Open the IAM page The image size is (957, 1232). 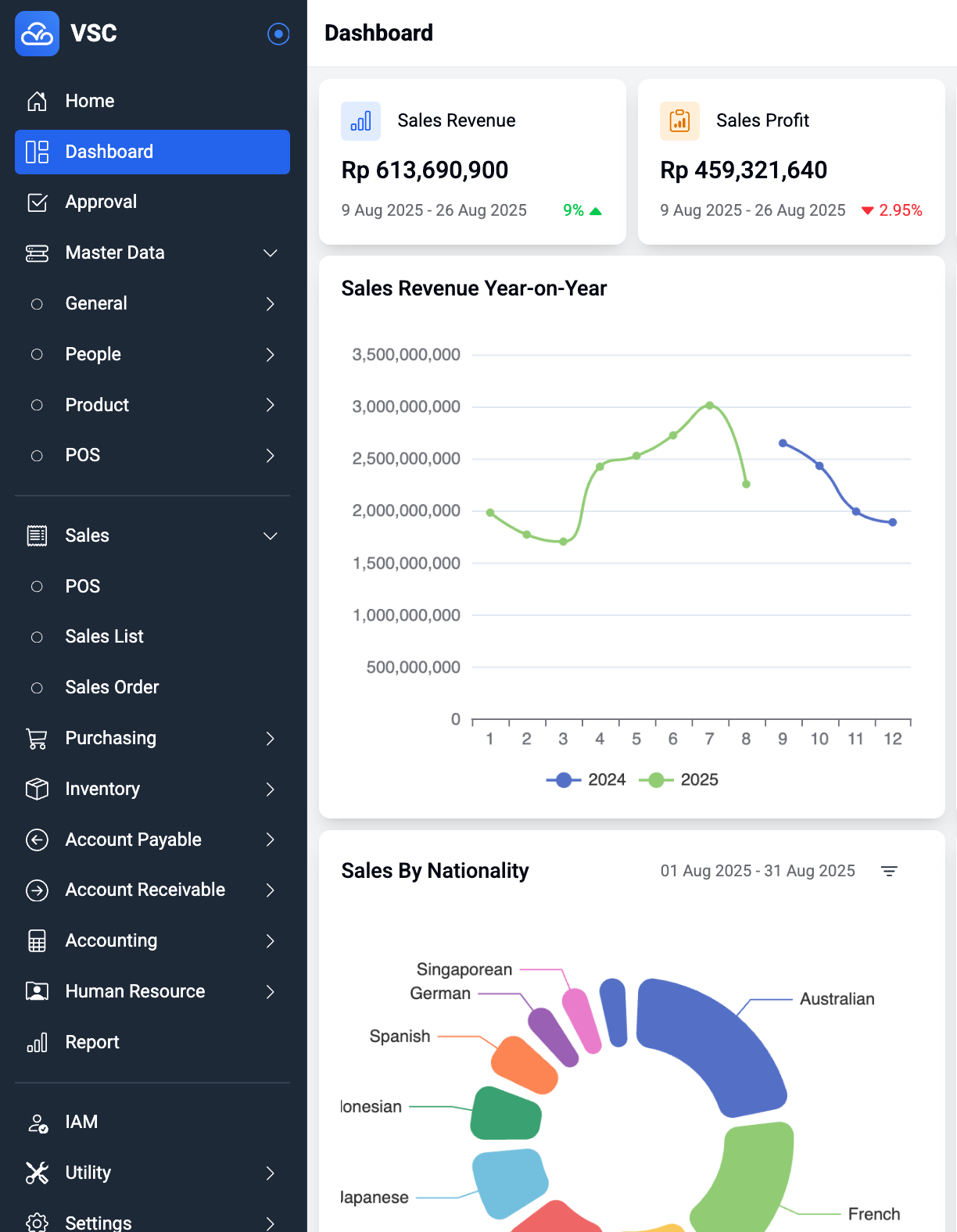click(x=152, y=1122)
